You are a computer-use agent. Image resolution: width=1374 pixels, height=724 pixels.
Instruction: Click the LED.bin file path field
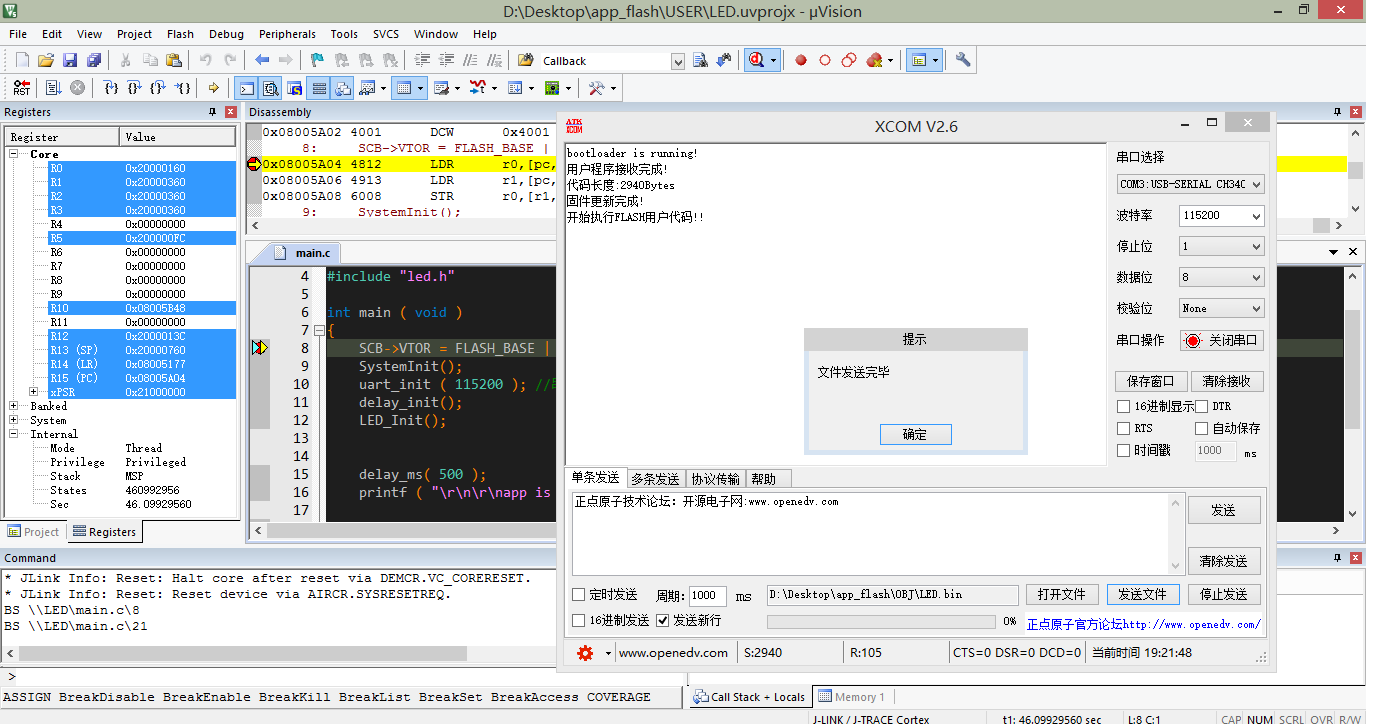point(892,594)
